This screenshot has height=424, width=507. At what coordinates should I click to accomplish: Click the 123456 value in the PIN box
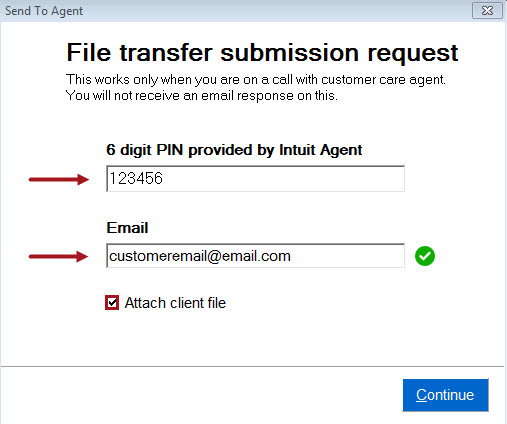click(136, 178)
